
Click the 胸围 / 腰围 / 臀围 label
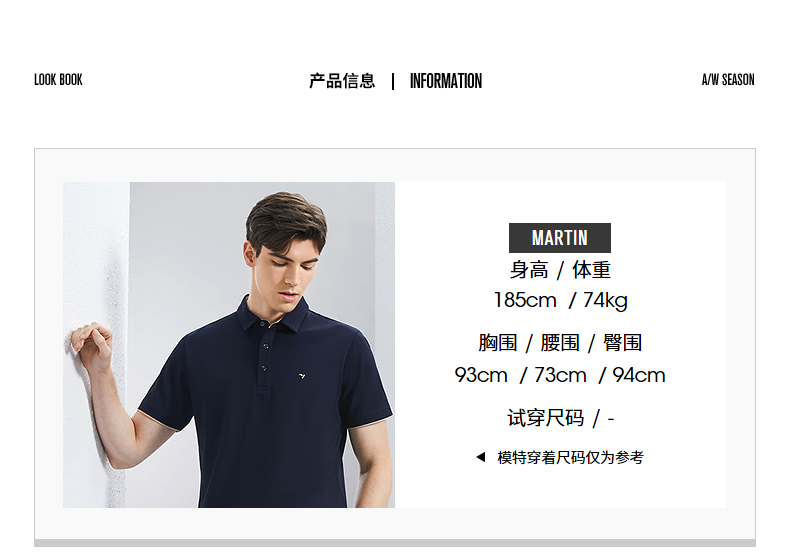tap(560, 343)
